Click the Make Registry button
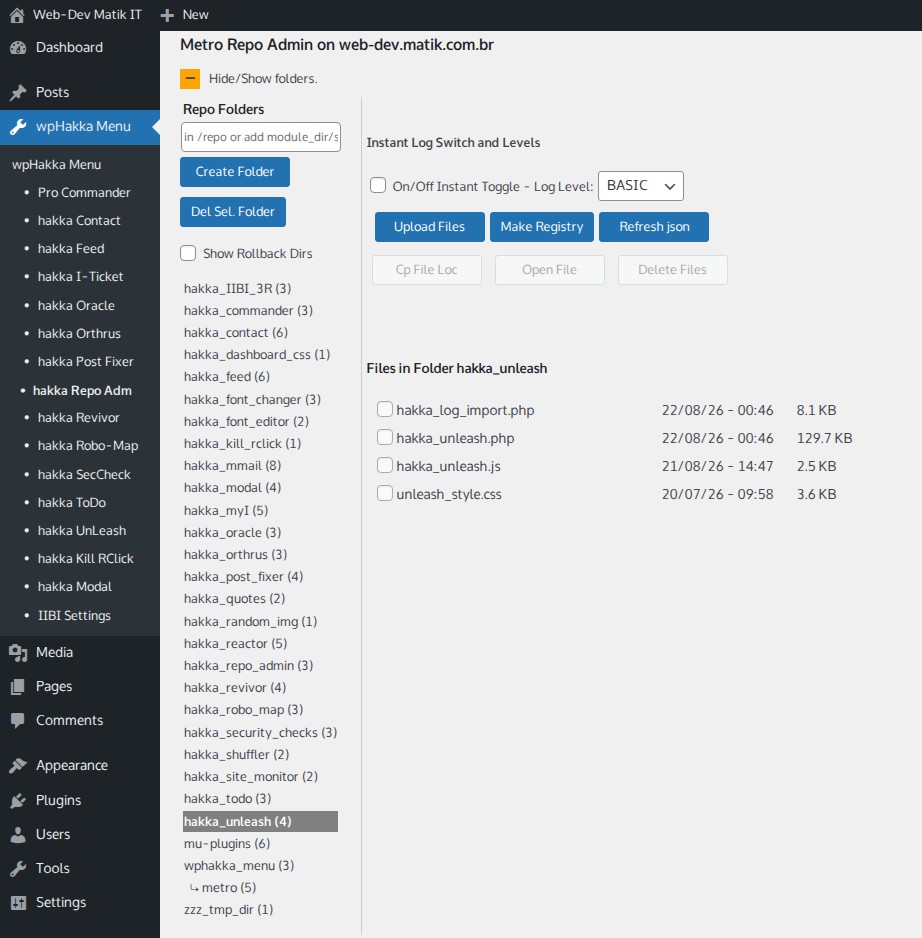The width and height of the screenshot is (922, 938). point(541,227)
